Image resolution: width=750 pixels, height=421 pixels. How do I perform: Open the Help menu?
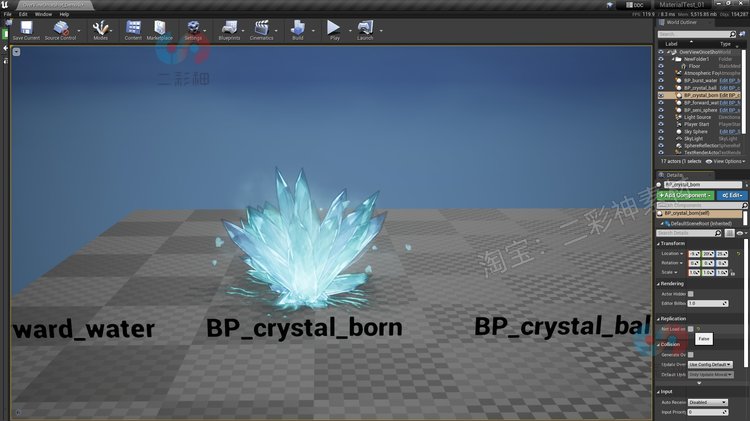pos(64,14)
